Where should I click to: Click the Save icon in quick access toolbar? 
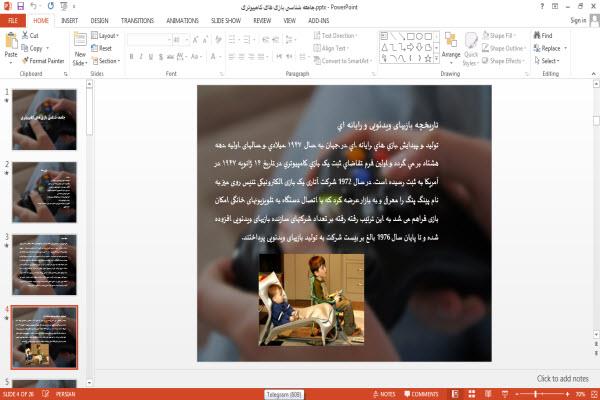20,6
